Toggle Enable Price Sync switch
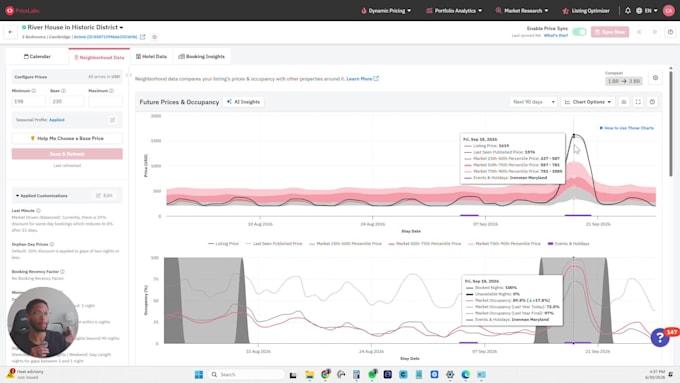Screen dimensions: 680x383 [579, 32]
